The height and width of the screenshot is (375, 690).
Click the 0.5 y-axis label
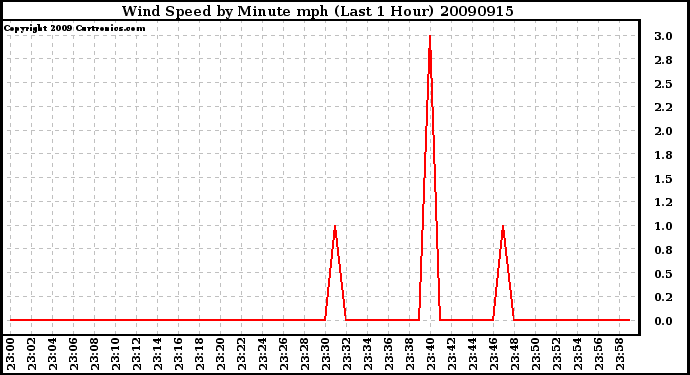663,274
